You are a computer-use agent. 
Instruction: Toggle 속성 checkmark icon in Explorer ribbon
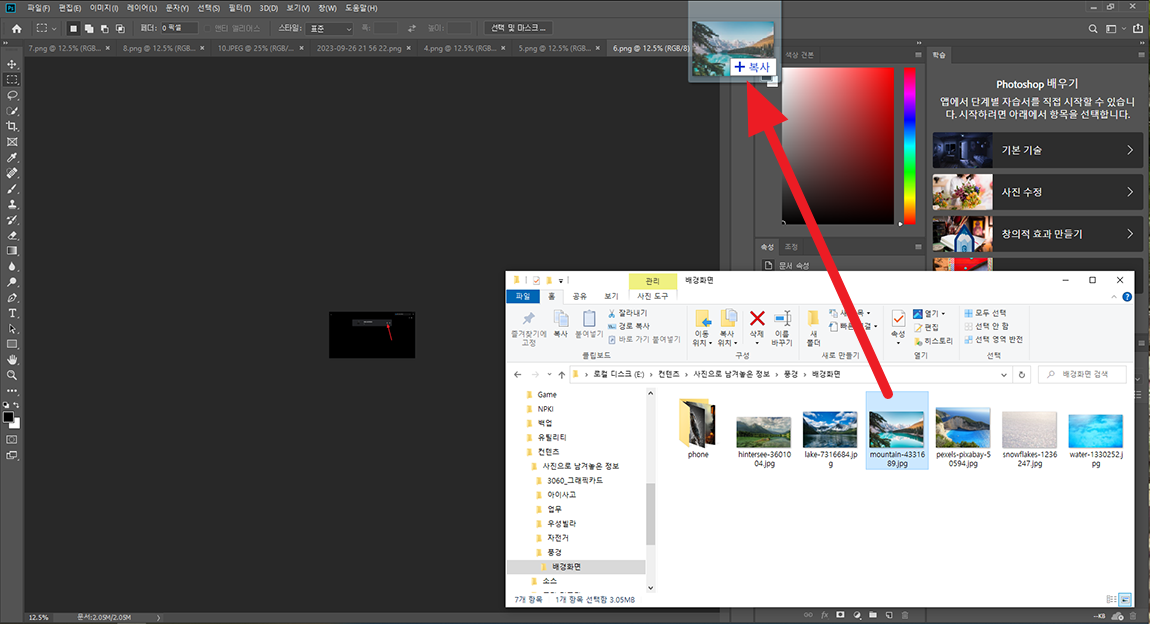point(898,319)
